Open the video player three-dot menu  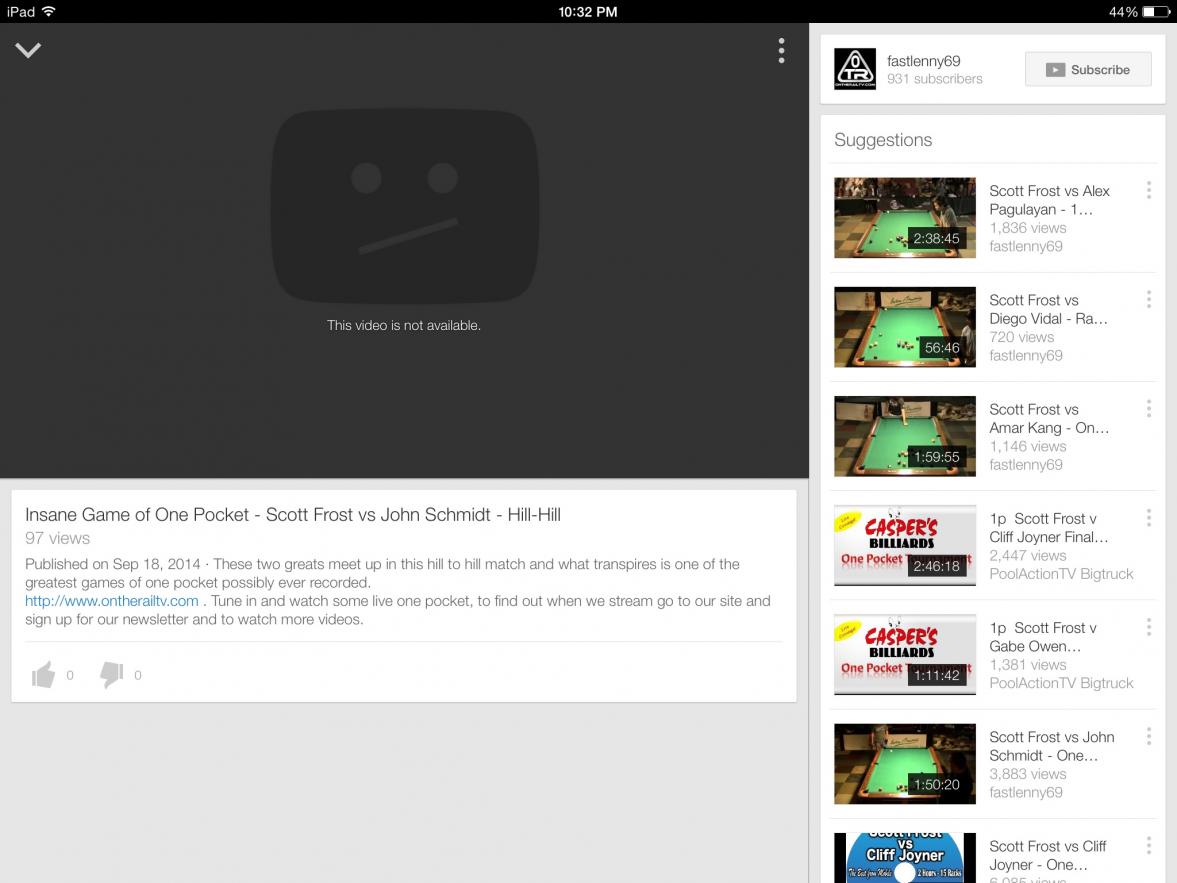click(x=781, y=51)
